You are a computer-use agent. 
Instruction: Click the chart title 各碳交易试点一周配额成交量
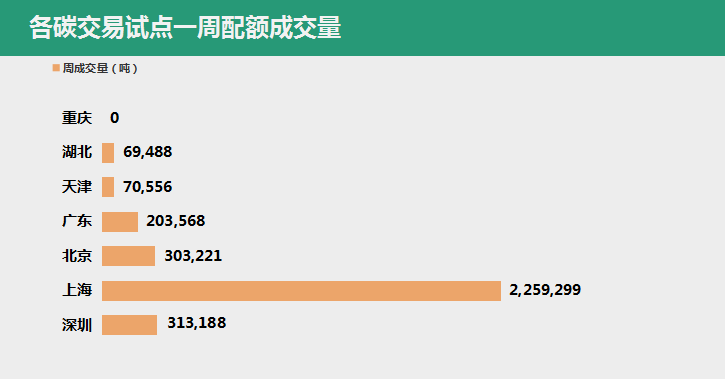pos(185,27)
